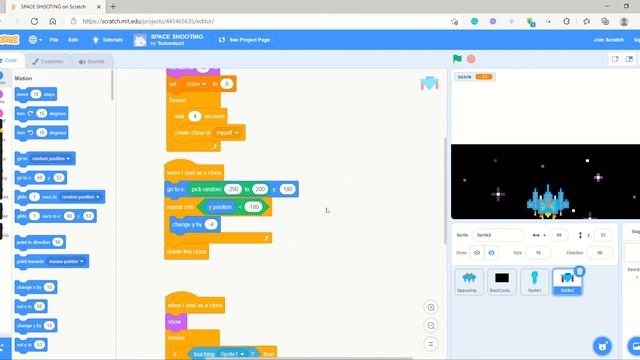This screenshot has height=360, width=640.
Task: Click the sprite Direction field
Action: click(600, 253)
